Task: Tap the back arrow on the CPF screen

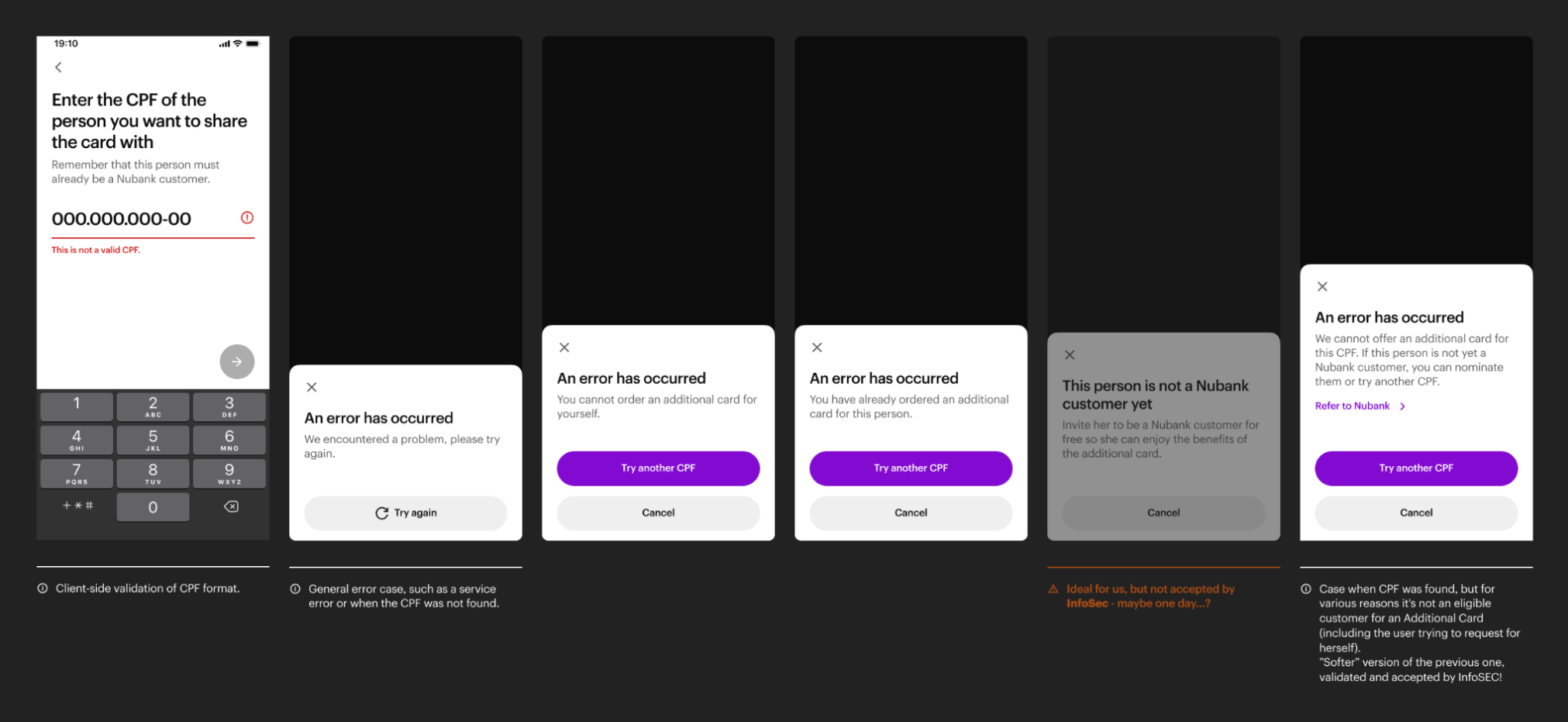Action: coord(58,67)
